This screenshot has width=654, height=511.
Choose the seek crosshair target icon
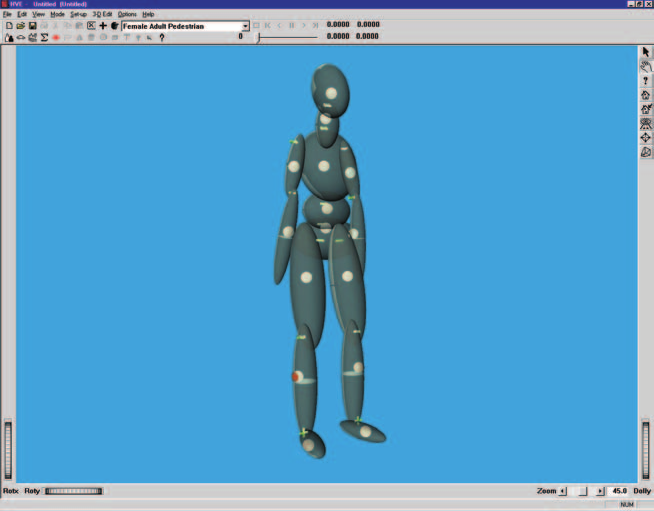tap(646, 137)
